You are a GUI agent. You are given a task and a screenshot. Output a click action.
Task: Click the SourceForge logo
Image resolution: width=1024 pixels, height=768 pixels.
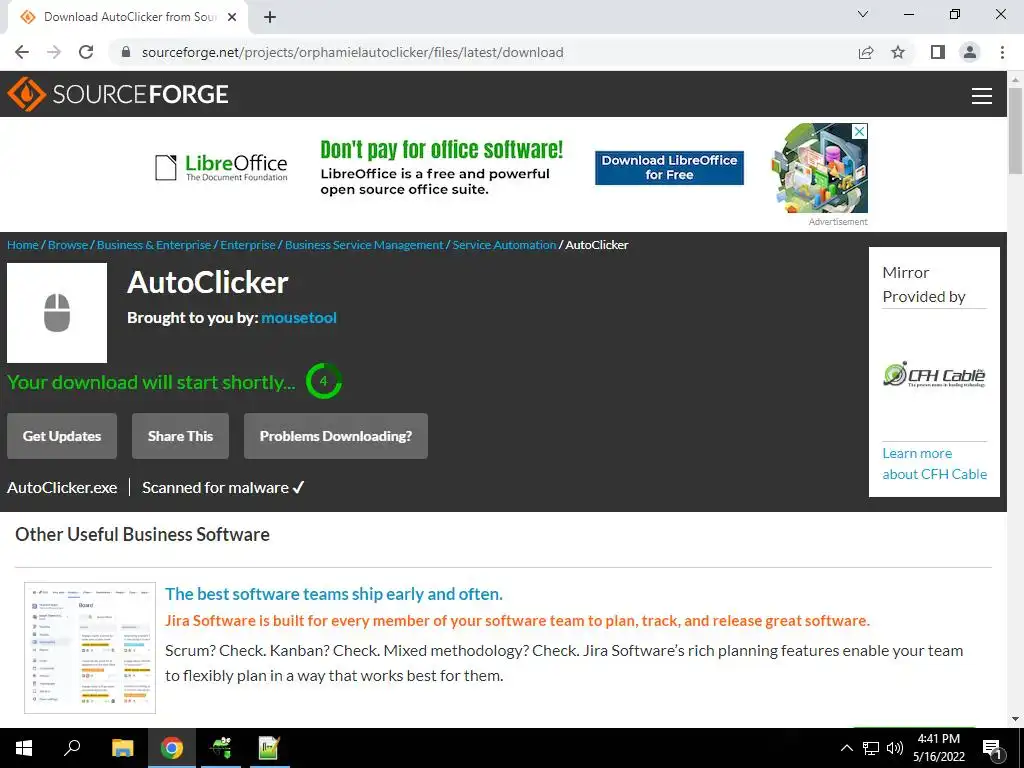pyautogui.click(x=118, y=94)
